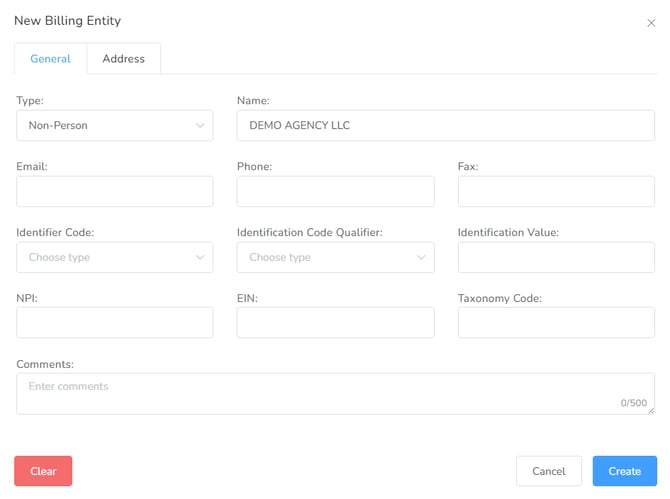Click into the EIN field

click(x=335, y=322)
